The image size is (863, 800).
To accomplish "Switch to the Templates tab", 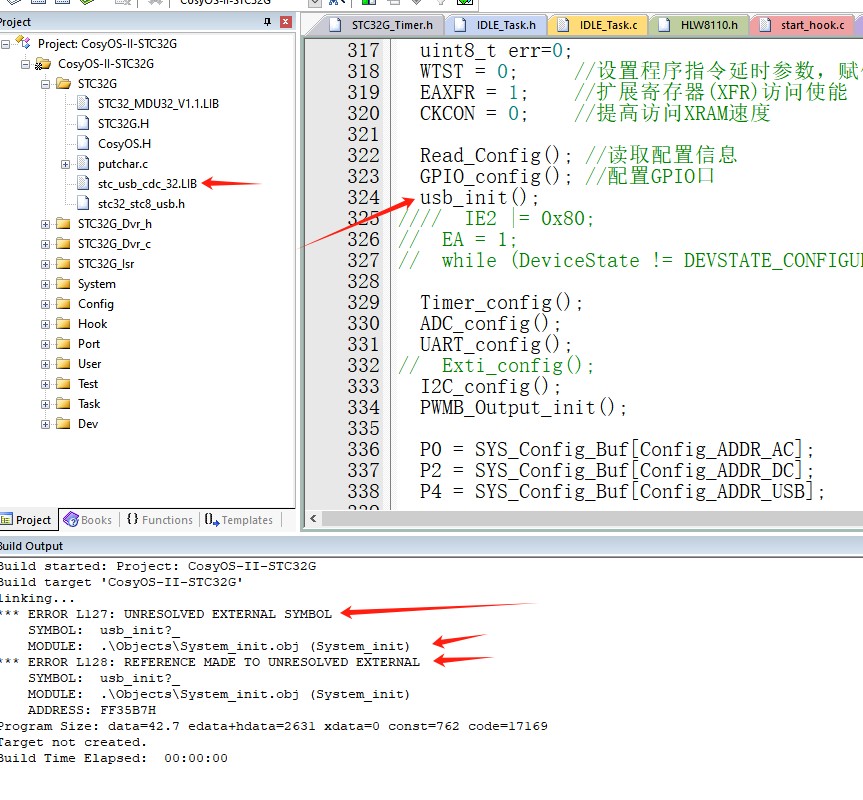I will click(239, 520).
